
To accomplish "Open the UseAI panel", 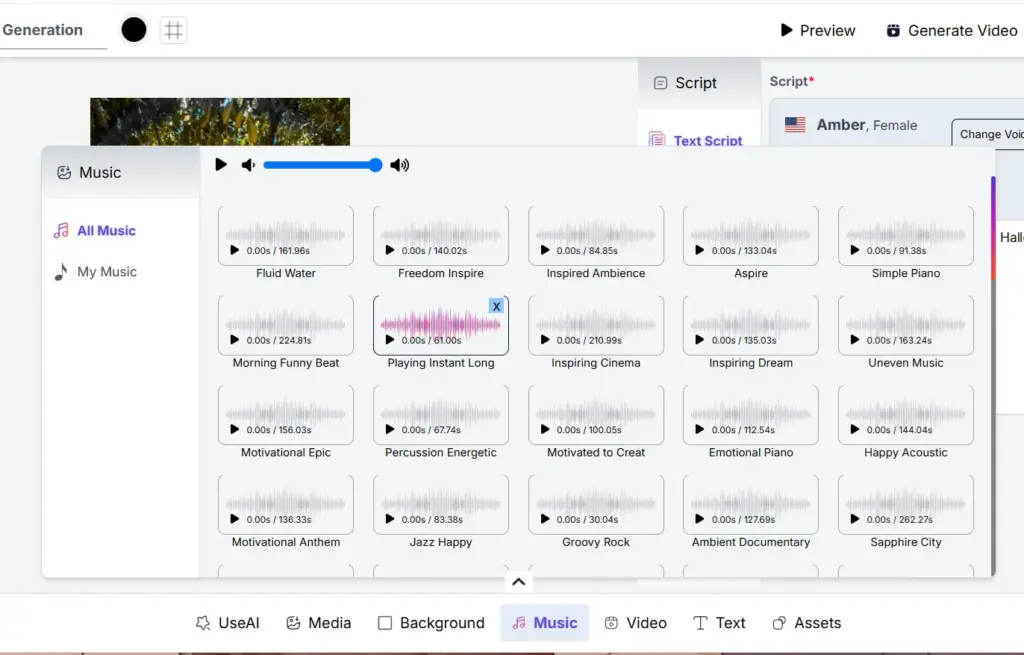I will coord(227,622).
